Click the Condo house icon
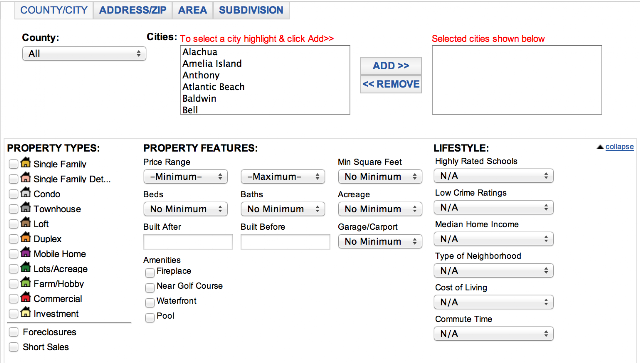The height and width of the screenshot is (363, 640). [26, 192]
